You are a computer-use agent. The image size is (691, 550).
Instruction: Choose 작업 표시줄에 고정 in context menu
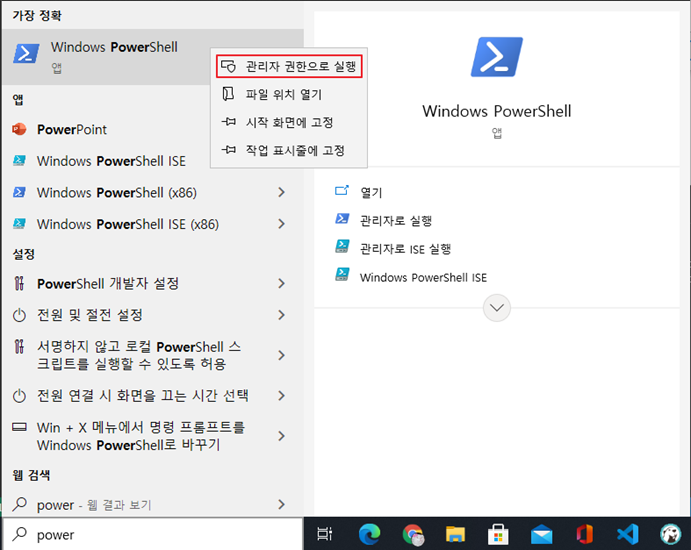pos(289,150)
